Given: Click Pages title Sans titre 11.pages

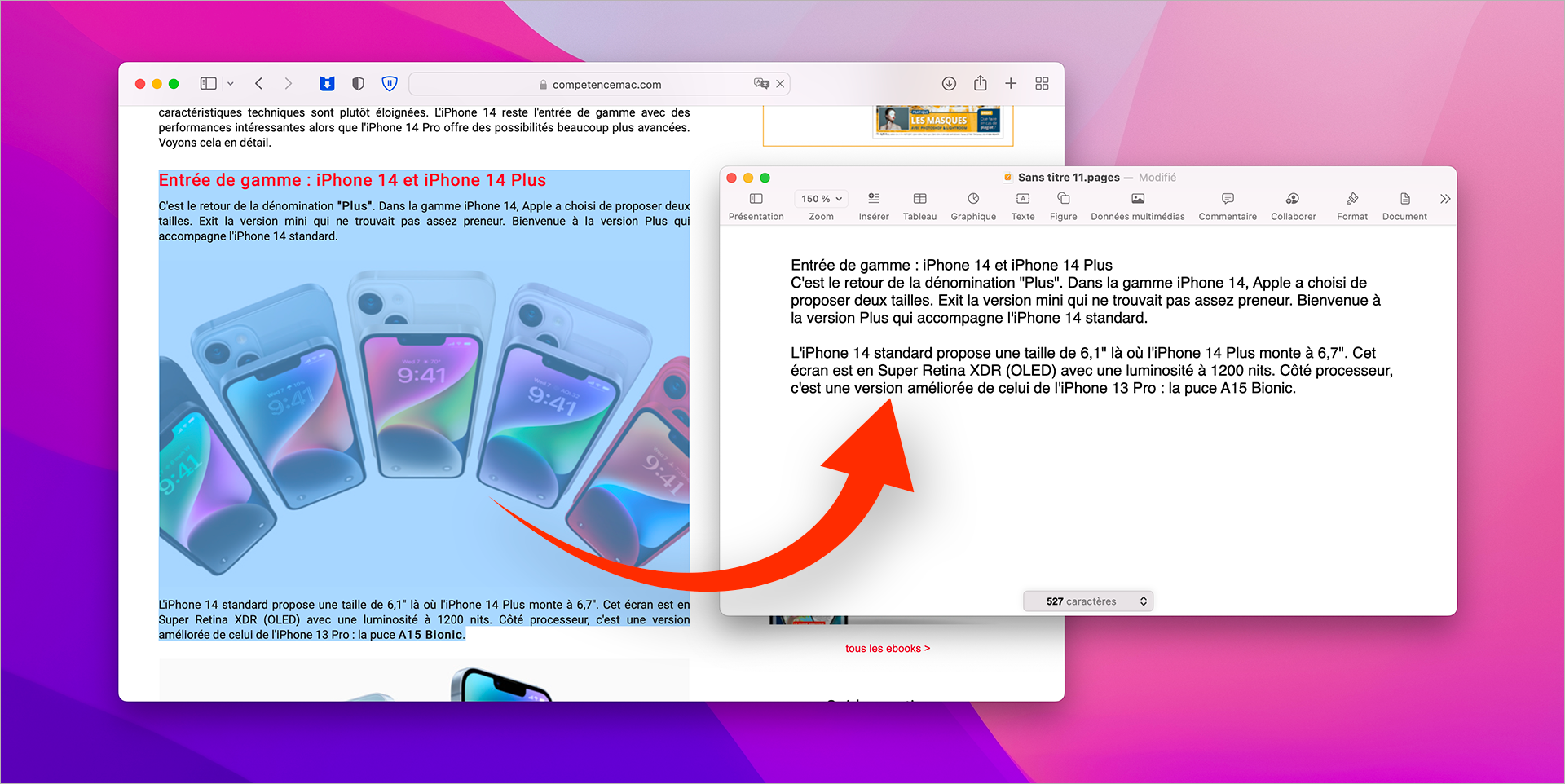Looking at the screenshot, I should click(x=1069, y=178).
